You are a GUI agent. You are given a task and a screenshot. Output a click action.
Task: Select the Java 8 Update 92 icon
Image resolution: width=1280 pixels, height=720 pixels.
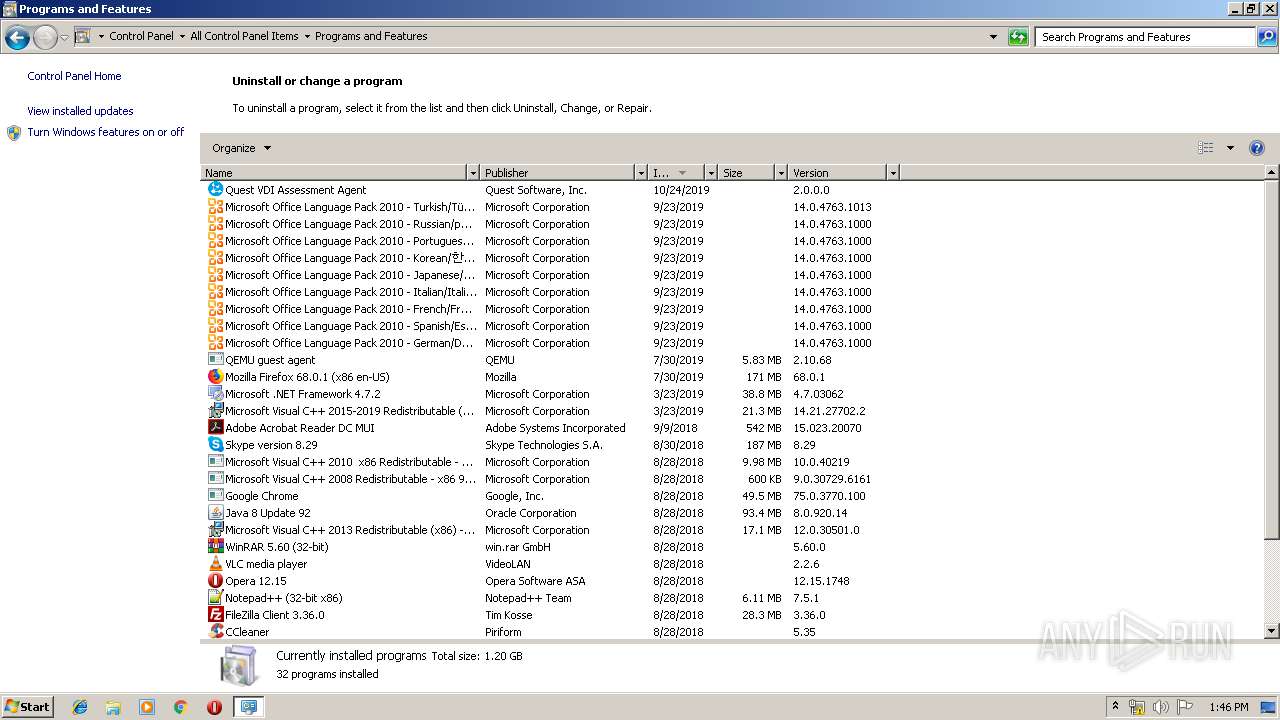tap(215, 512)
